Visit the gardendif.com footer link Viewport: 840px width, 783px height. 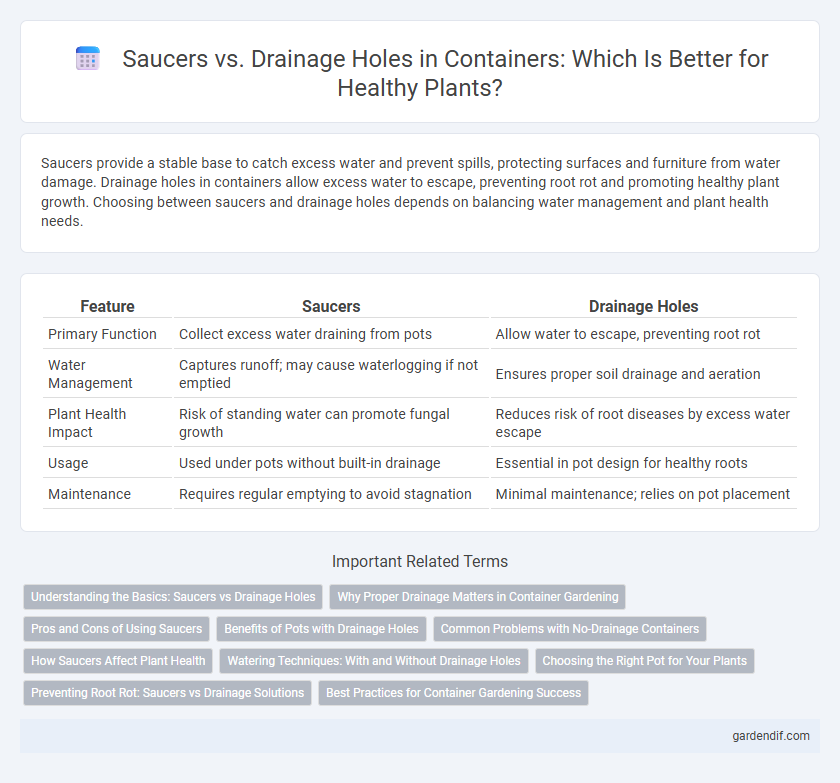coord(771,736)
